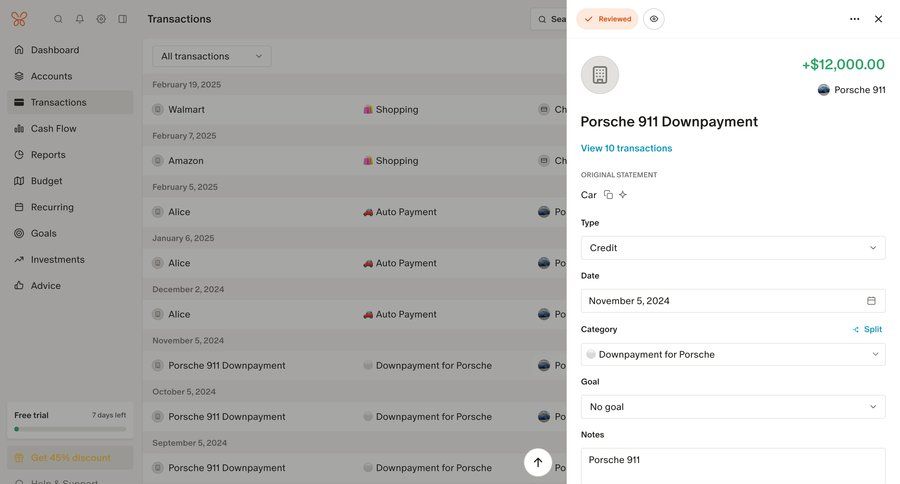Open Cash Flow in sidebar

click(x=70, y=129)
